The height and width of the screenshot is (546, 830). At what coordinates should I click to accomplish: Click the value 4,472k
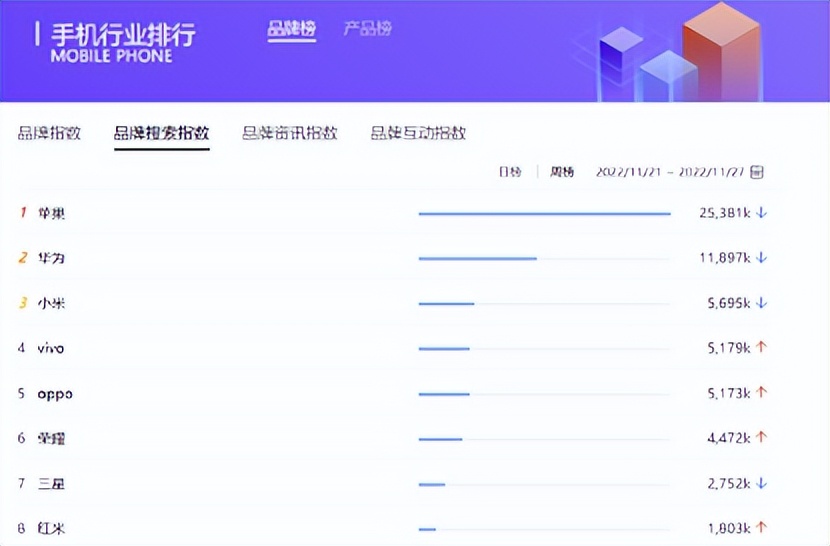729,438
